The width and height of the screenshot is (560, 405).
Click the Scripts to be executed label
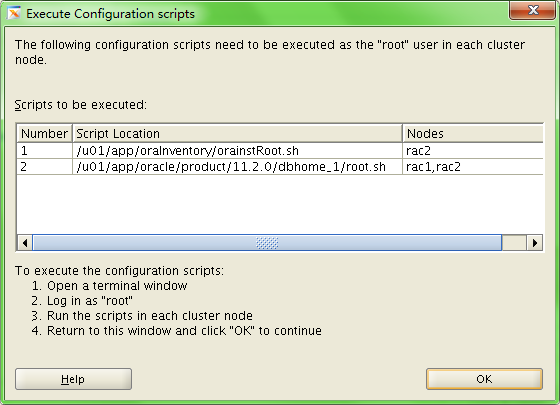tap(81, 105)
